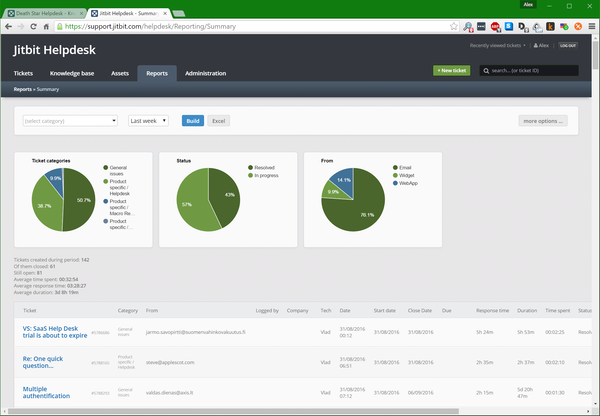Viewport: 600px width, 416px height.
Task: Switch to the Assets tab
Action: pyautogui.click(x=120, y=73)
